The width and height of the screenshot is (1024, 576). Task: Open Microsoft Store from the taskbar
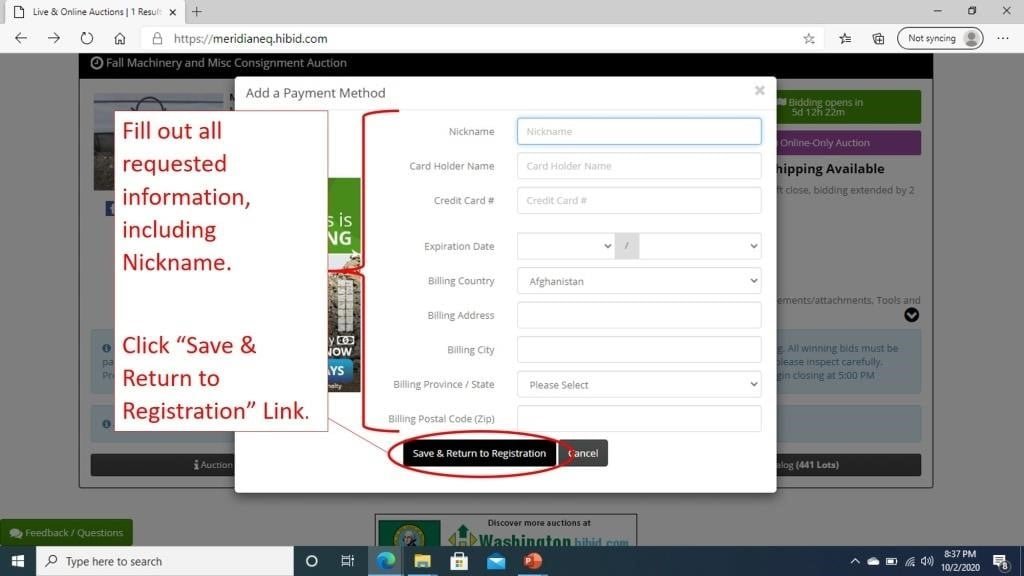coord(459,561)
